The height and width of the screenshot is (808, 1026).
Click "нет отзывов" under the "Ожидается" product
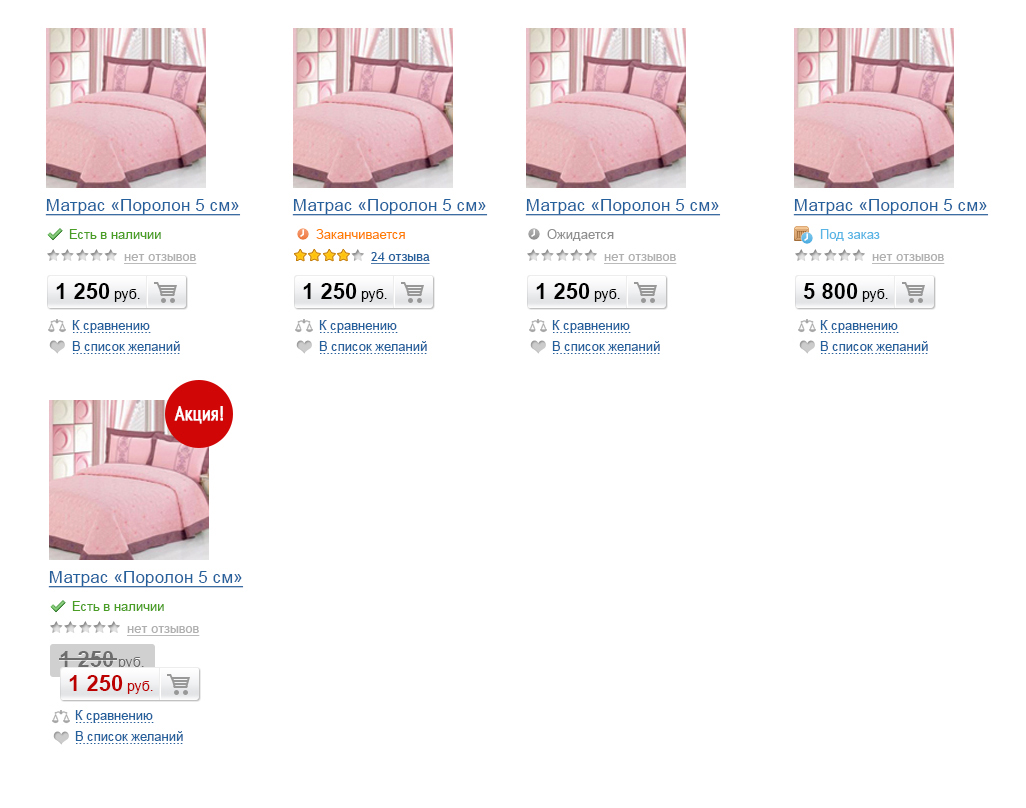click(639, 257)
